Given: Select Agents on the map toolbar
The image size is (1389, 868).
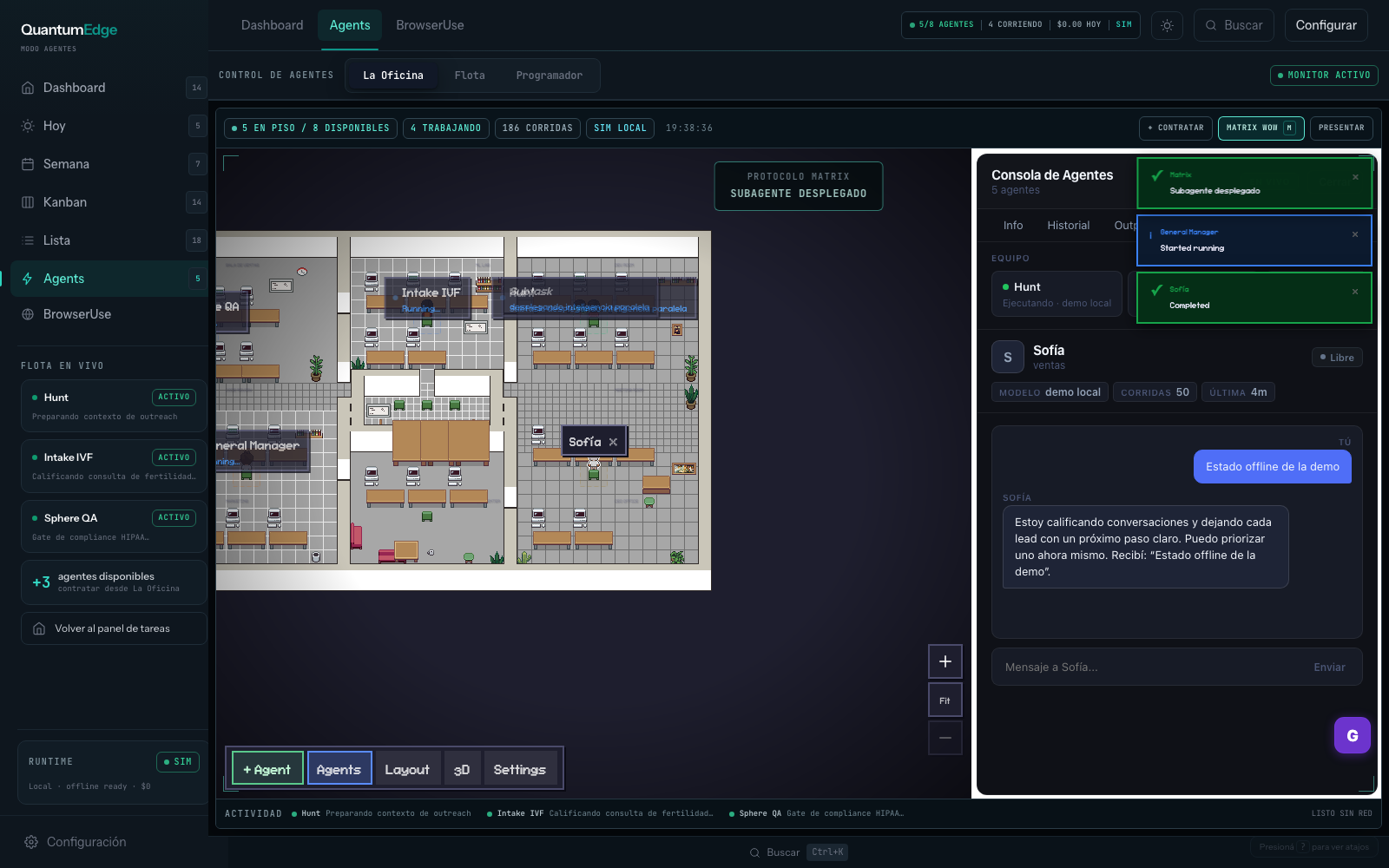Looking at the screenshot, I should [339, 769].
